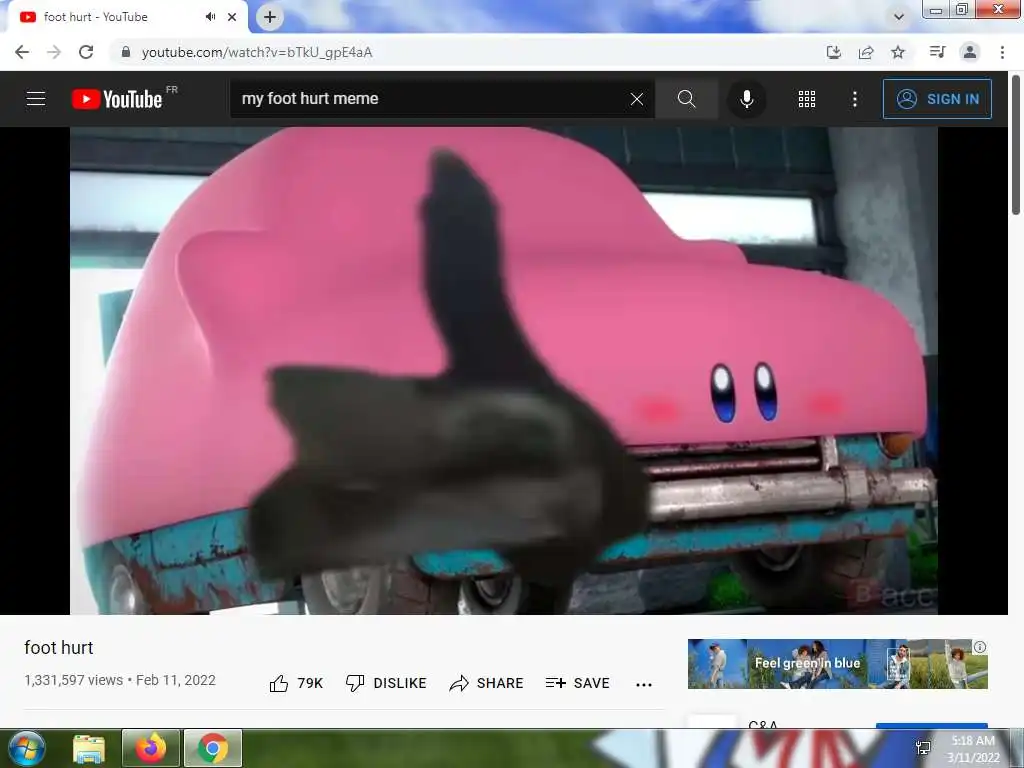Open more actions ellipsis under video
The width and height of the screenshot is (1024, 768).
[x=644, y=684]
